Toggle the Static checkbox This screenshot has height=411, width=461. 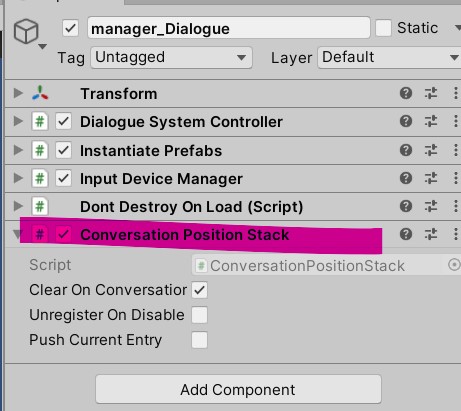point(383,28)
